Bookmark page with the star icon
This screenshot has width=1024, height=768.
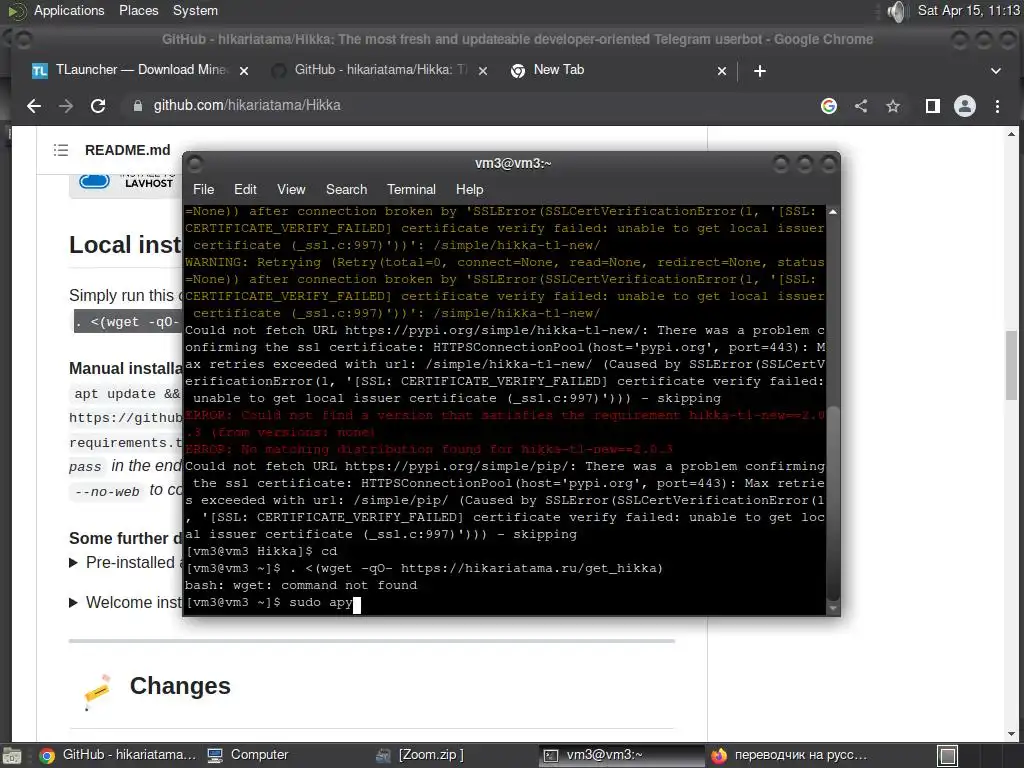tap(893, 106)
